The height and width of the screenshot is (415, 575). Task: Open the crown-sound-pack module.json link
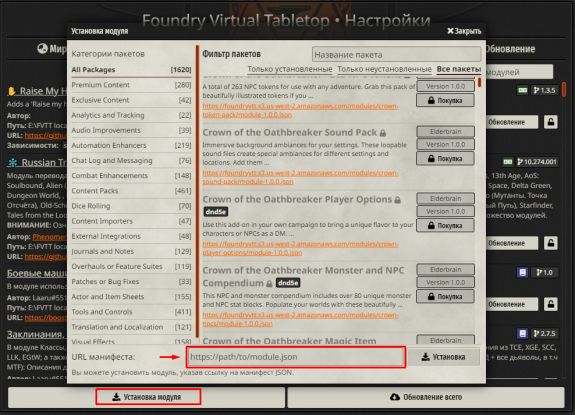300,177
